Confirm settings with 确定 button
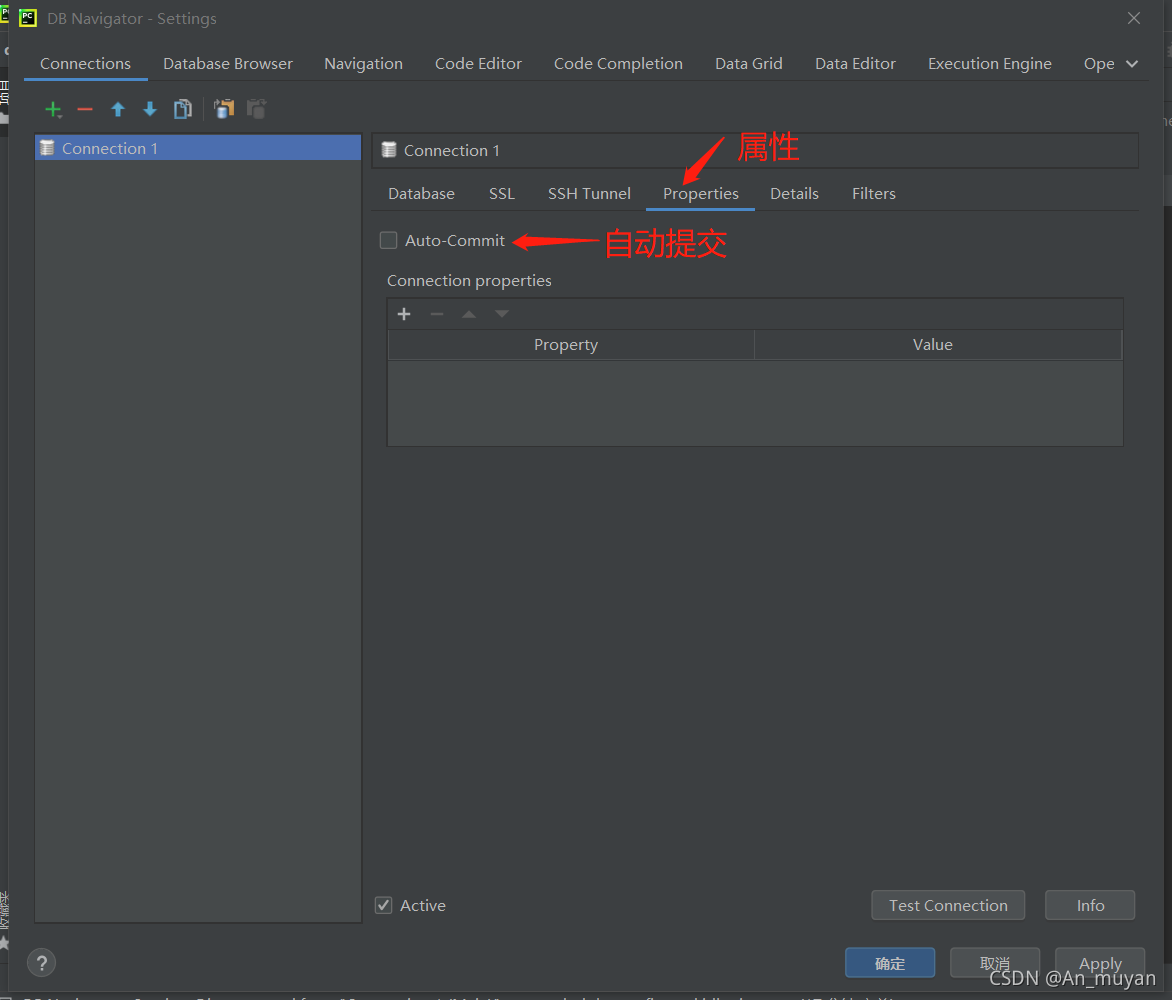The height and width of the screenshot is (1000, 1172). click(x=889, y=963)
